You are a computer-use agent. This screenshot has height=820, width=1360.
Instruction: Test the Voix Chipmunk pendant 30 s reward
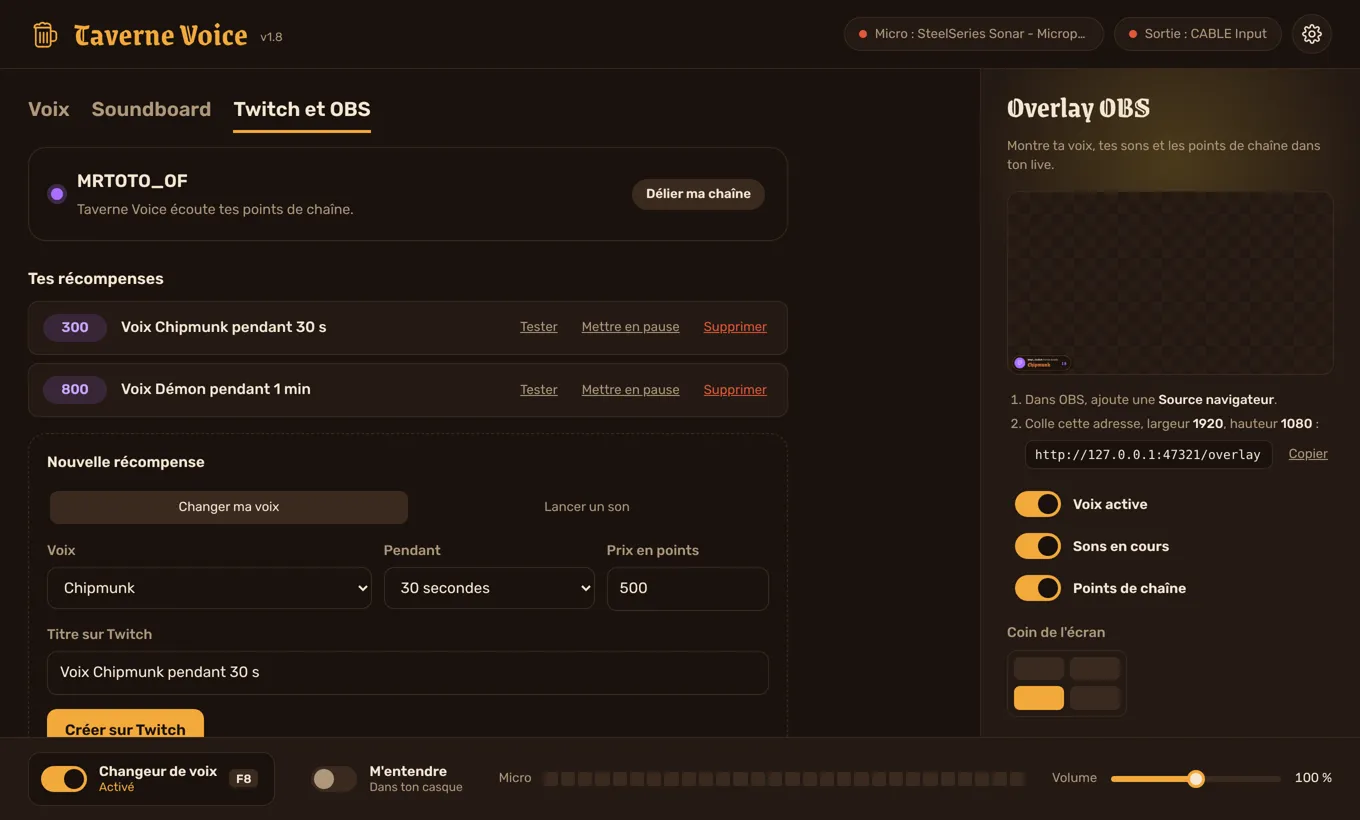tap(539, 327)
